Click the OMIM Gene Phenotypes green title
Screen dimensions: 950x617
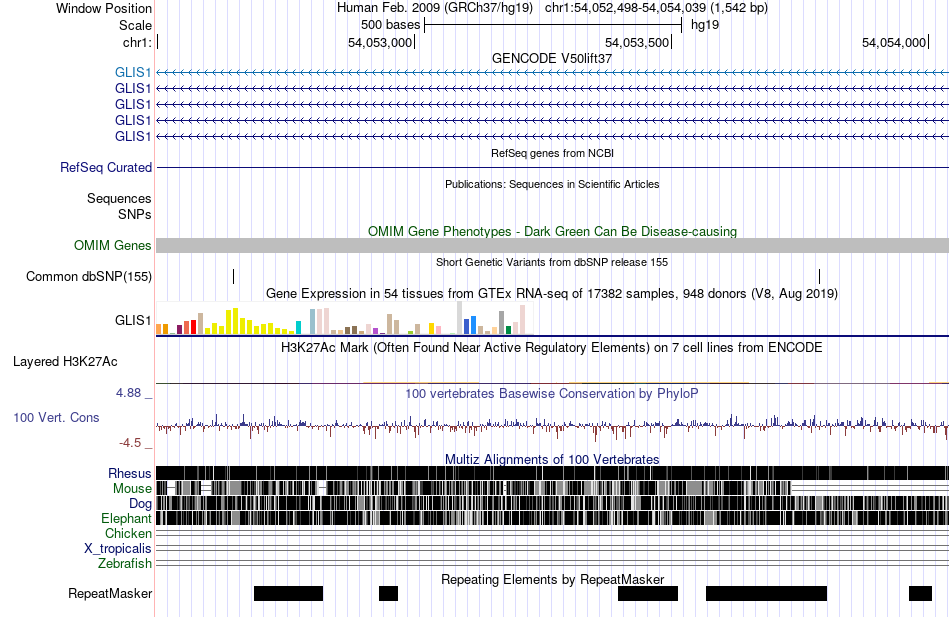point(552,232)
